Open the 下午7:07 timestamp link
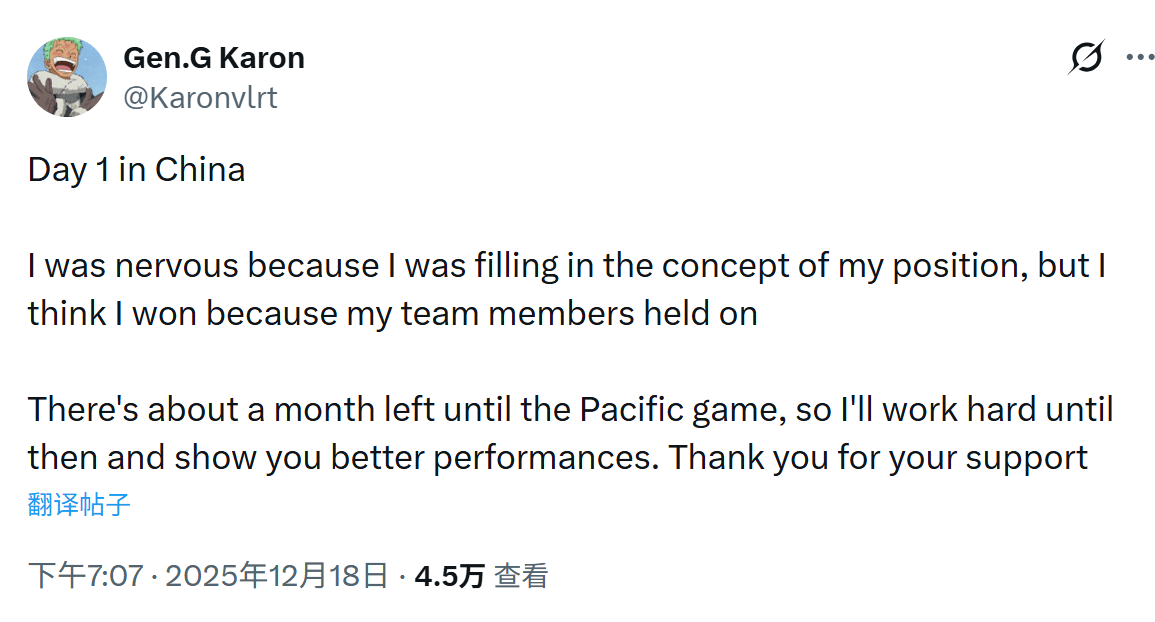This screenshot has width=1155, height=622. coord(85,576)
